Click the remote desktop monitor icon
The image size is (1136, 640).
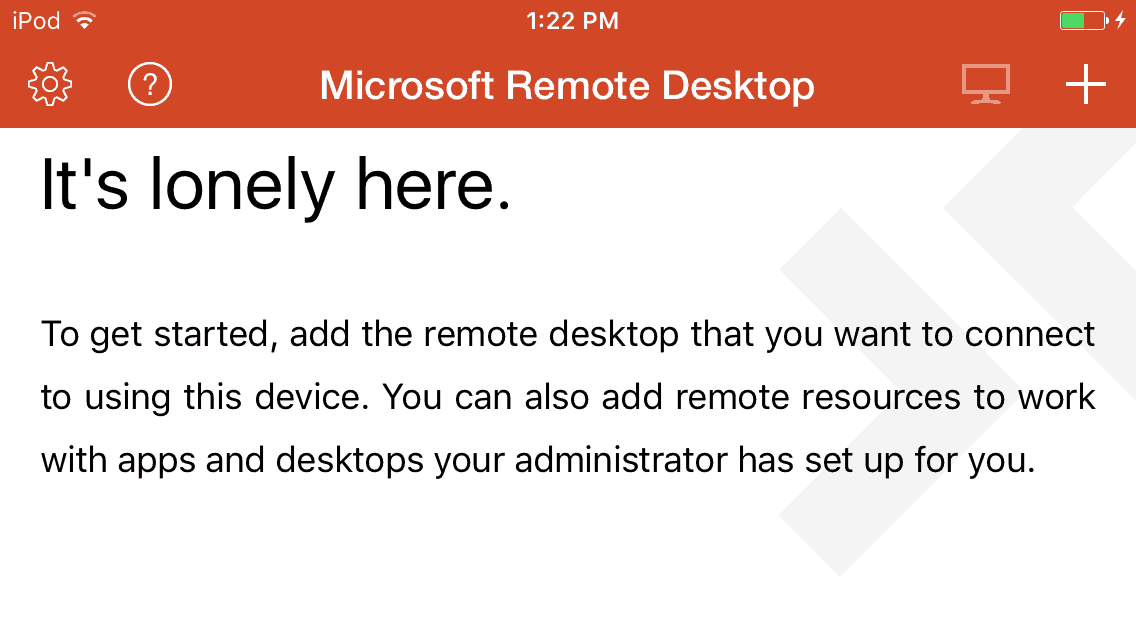[986, 85]
